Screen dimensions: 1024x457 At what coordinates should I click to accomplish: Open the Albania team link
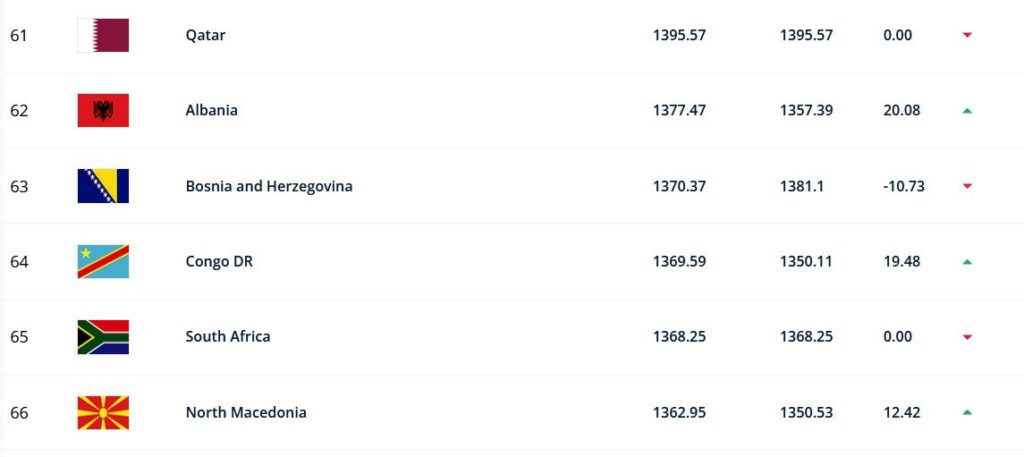click(212, 110)
